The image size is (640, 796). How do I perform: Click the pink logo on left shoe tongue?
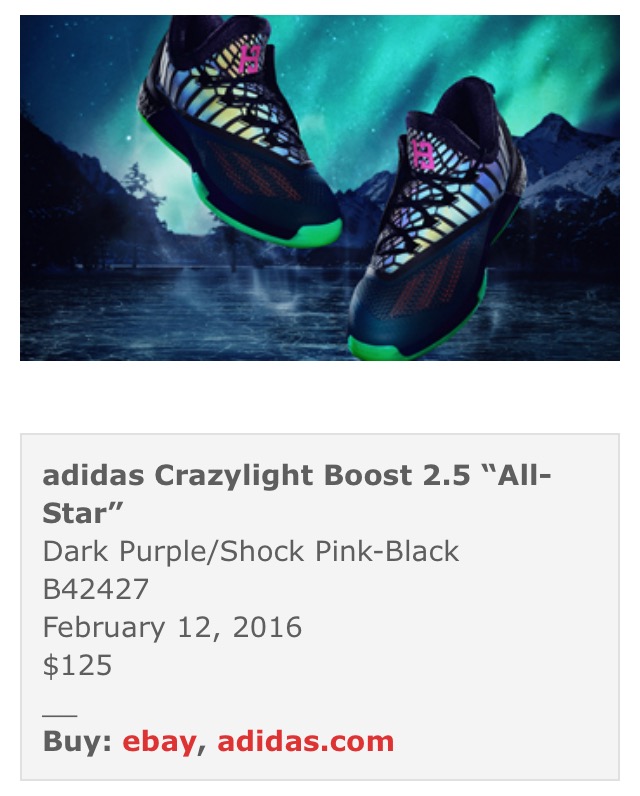pos(251,59)
